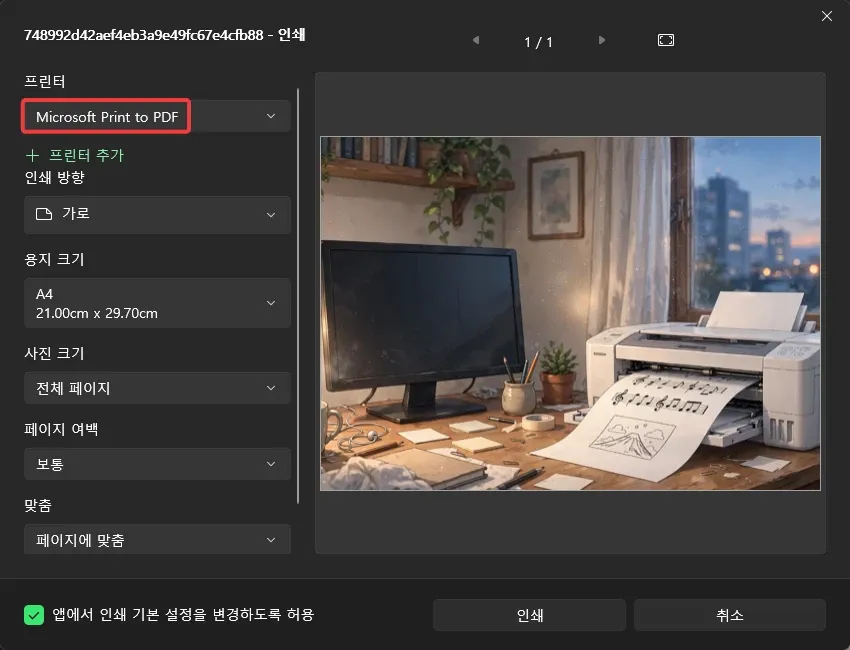The height and width of the screenshot is (650, 850).
Task: Expand the 인쇄 방향 dropdown showing 가로
Action: pyautogui.click(x=157, y=215)
